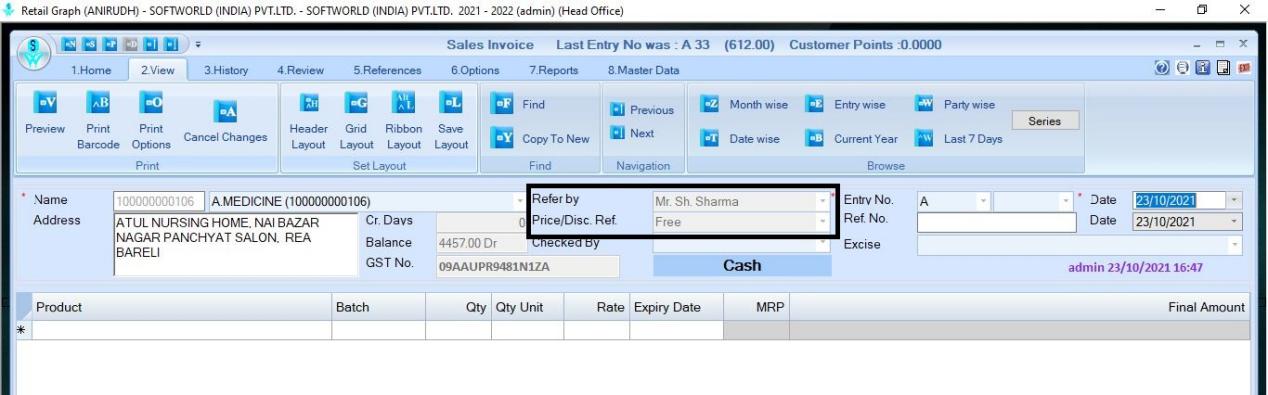Screen dimensions: 1268x395
Task: Click the Series button
Action: coord(1049,120)
